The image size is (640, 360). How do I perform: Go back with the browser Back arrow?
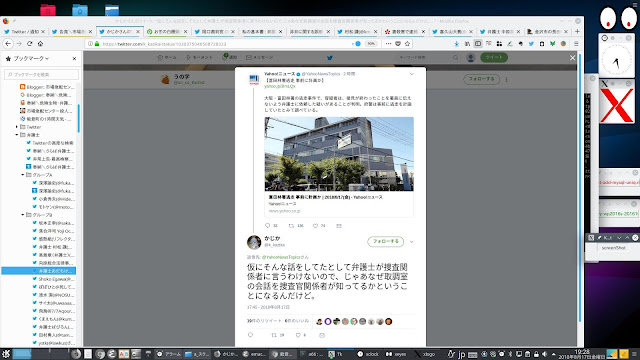coord(8,44)
